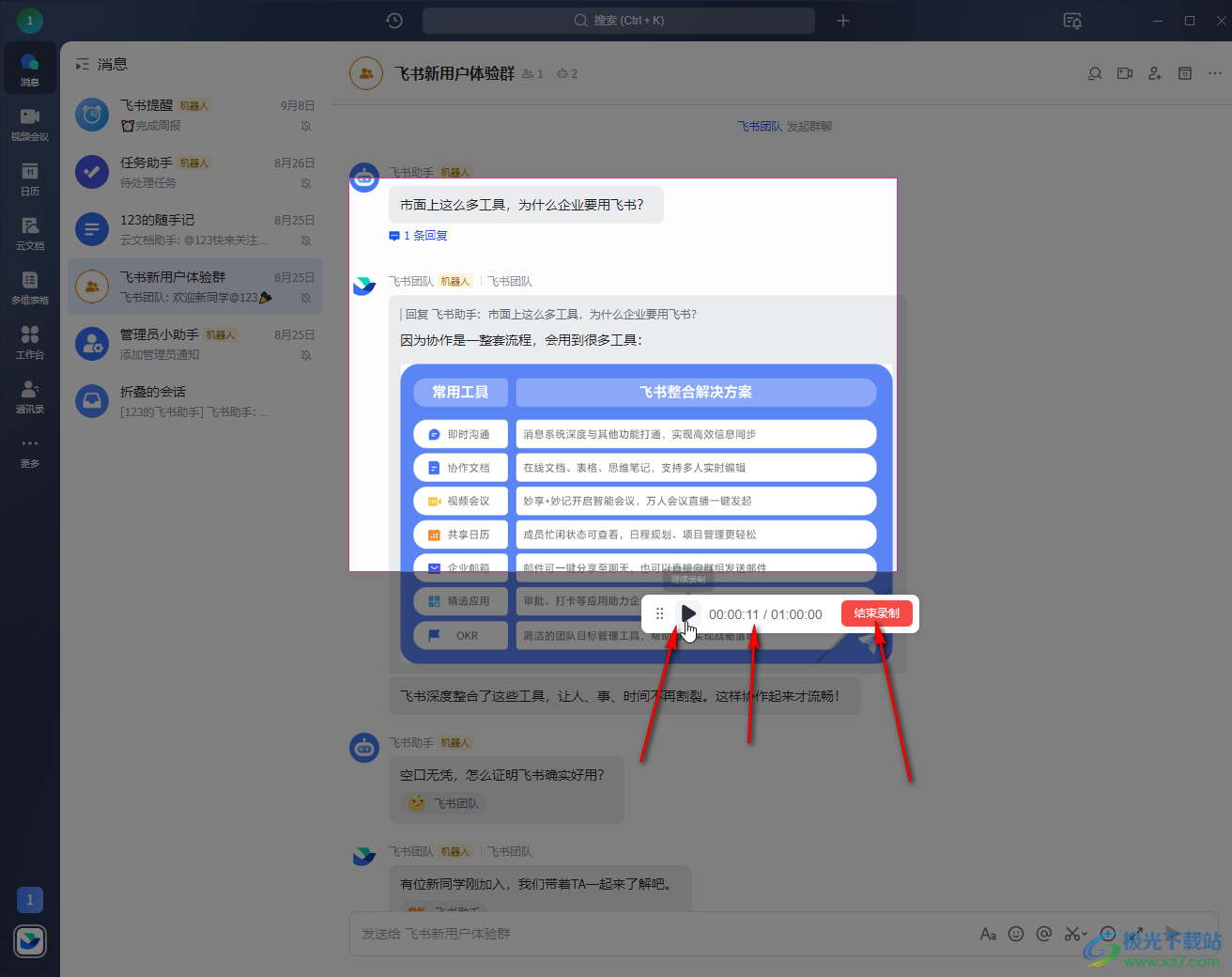Open 工作台 in the sidebar
The width and height of the screenshot is (1232, 977).
pos(30,341)
